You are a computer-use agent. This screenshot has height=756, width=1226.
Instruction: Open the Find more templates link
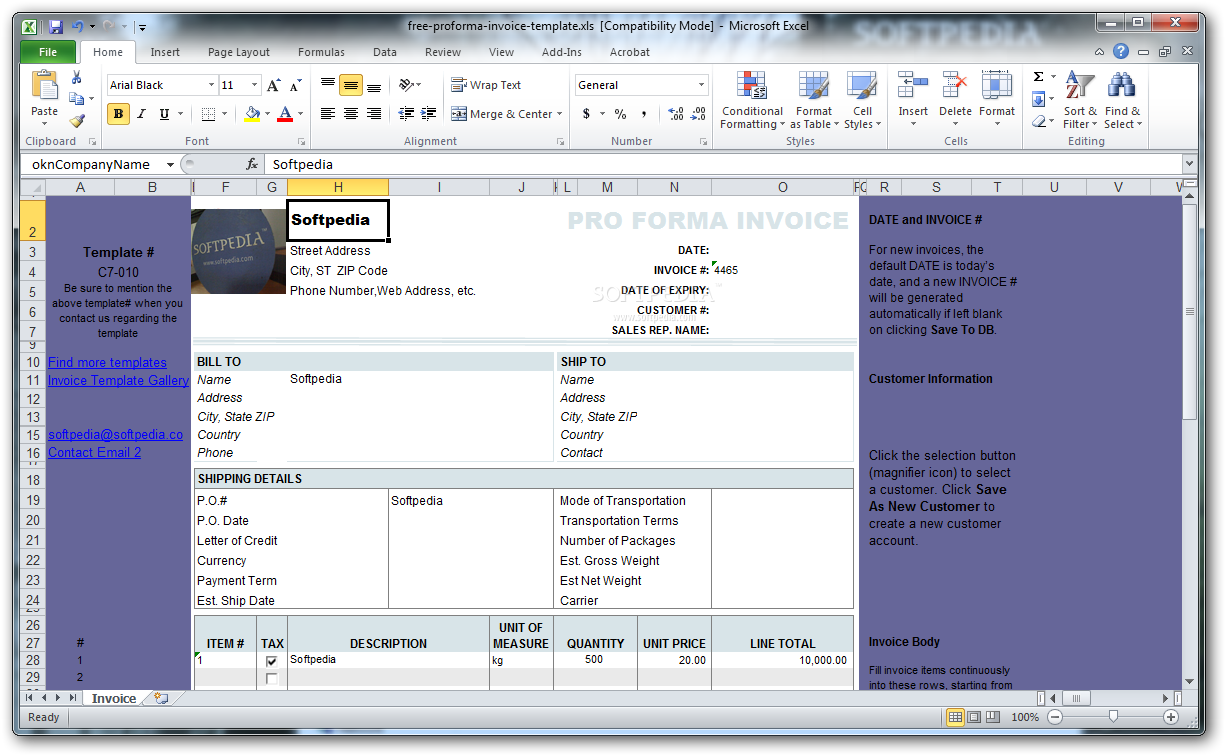(107, 362)
